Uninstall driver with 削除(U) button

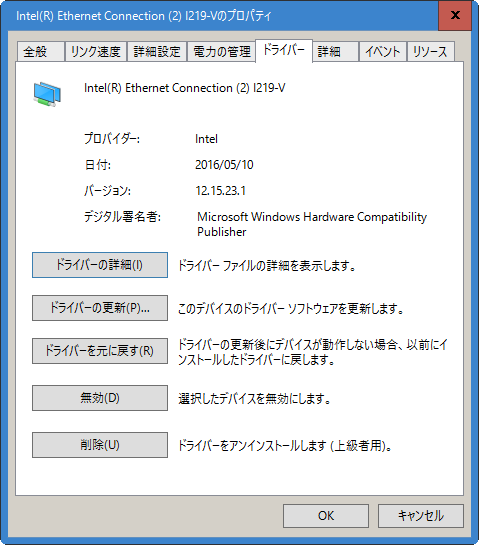[100, 445]
